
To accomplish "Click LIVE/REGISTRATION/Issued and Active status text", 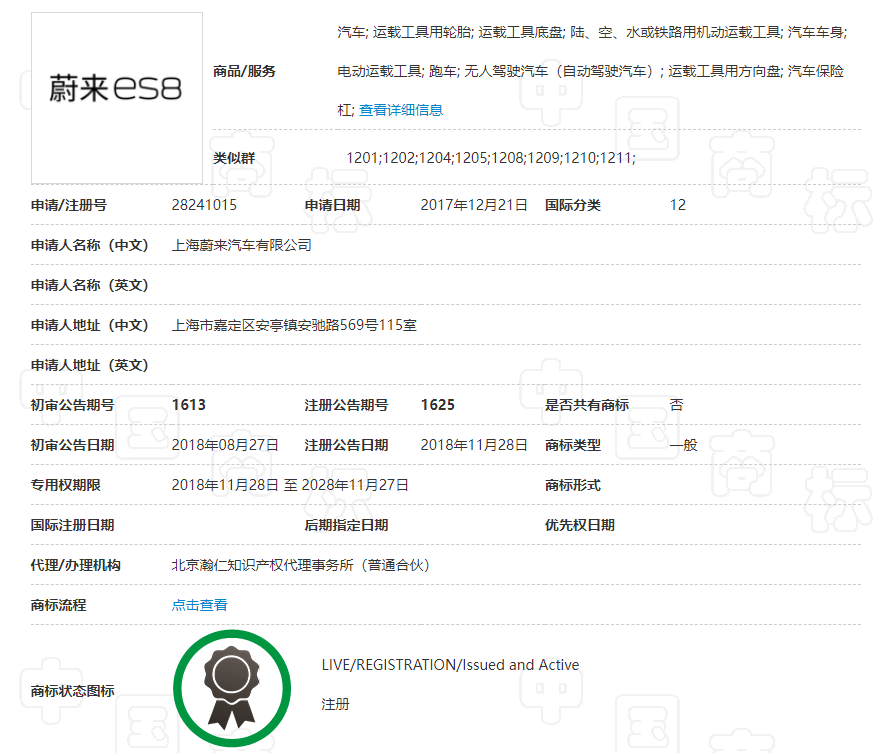I will point(450,665).
